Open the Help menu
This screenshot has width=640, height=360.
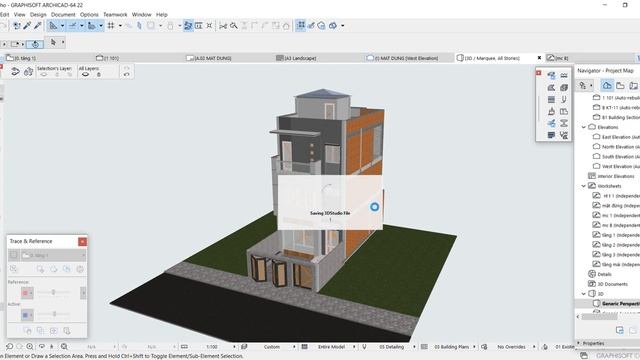click(162, 15)
